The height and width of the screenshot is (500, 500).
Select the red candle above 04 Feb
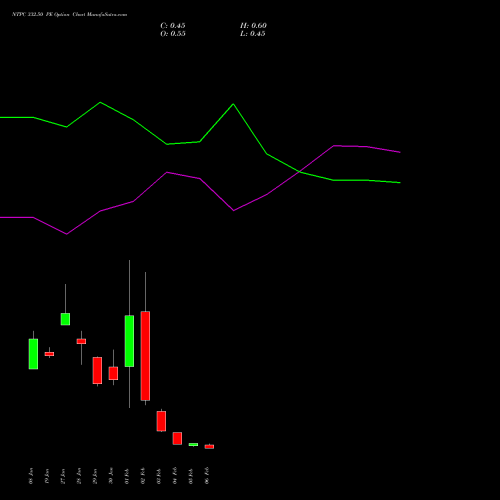tap(177, 438)
